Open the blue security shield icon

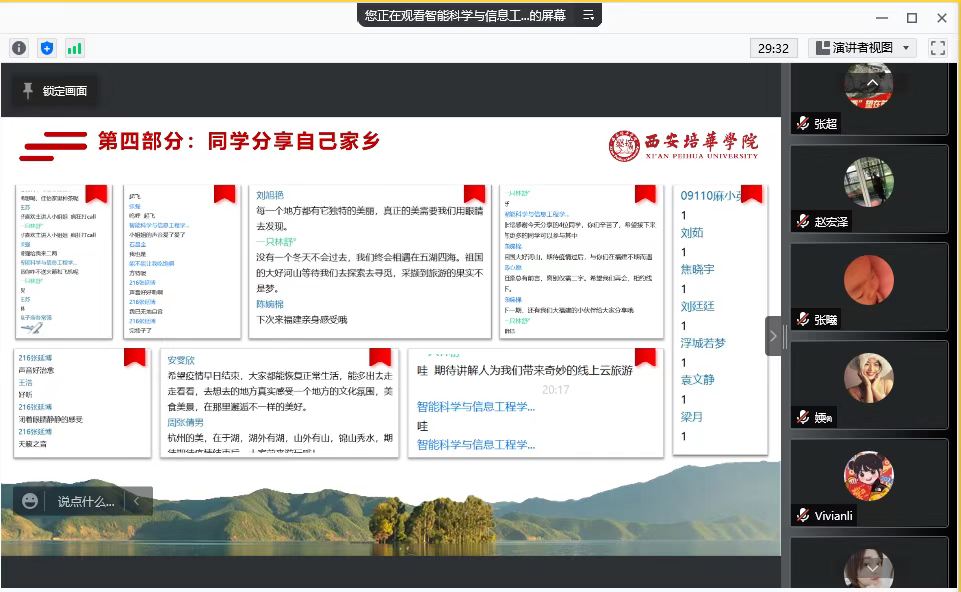tap(47, 48)
